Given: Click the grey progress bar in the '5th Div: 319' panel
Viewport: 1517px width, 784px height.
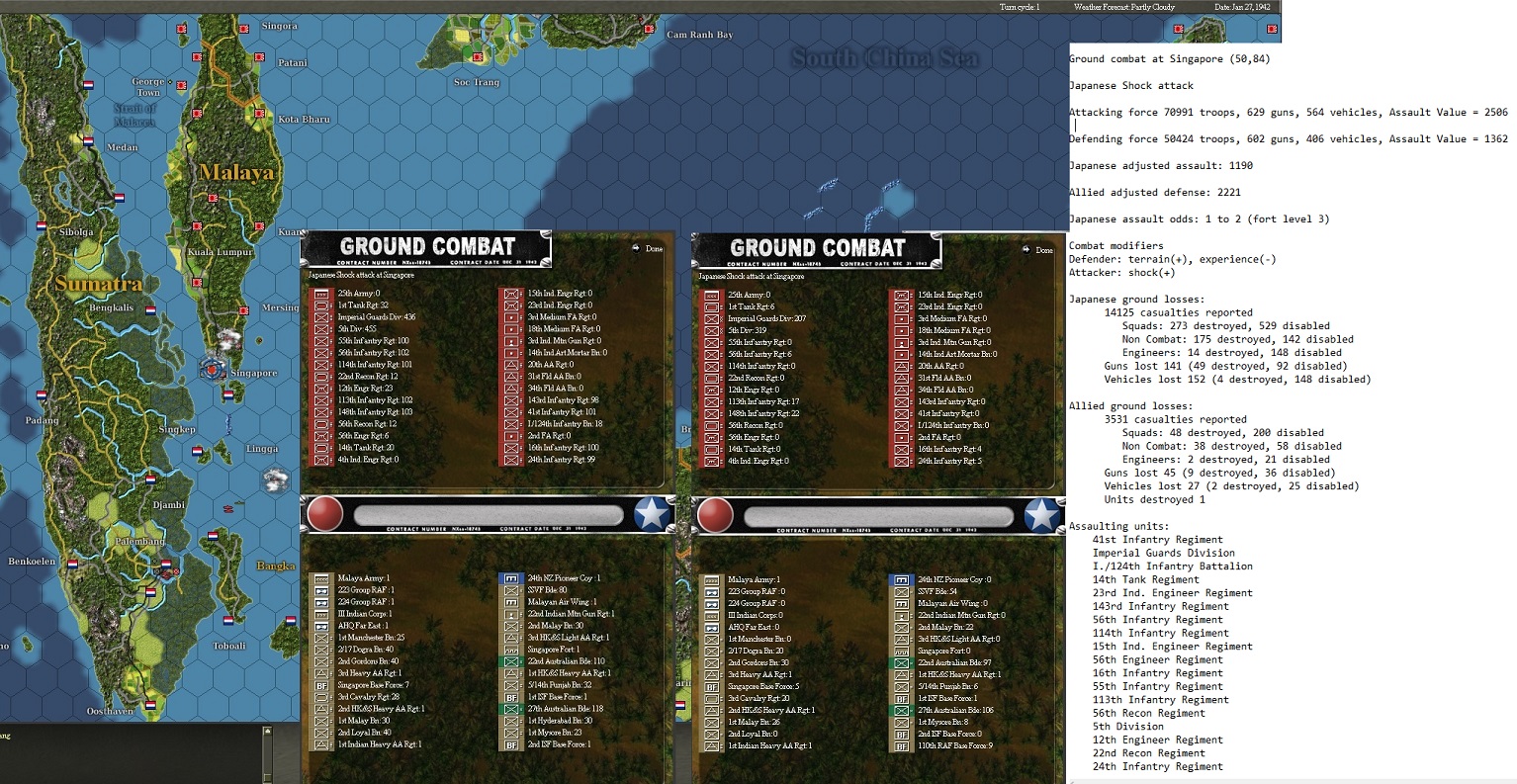Looking at the screenshot, I should pos(879,515).
